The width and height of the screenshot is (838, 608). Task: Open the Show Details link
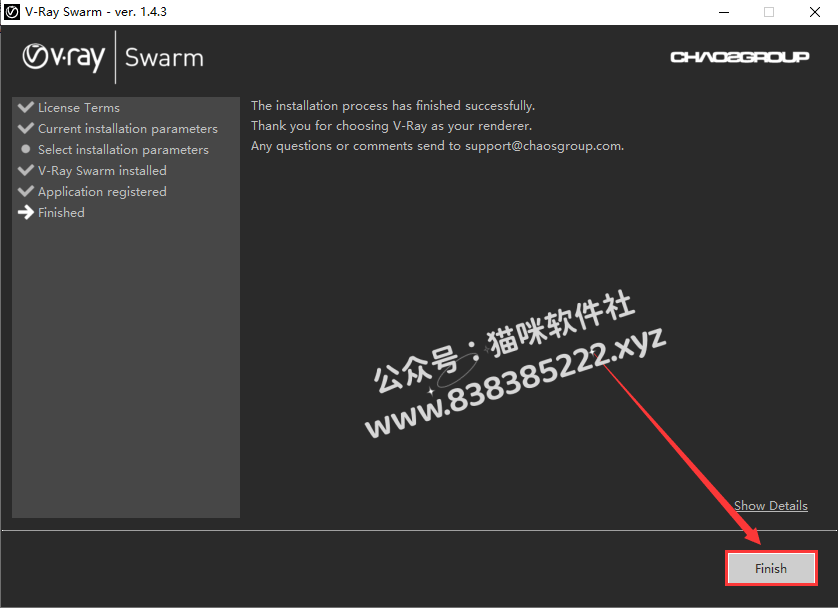[x=771, y=505]
